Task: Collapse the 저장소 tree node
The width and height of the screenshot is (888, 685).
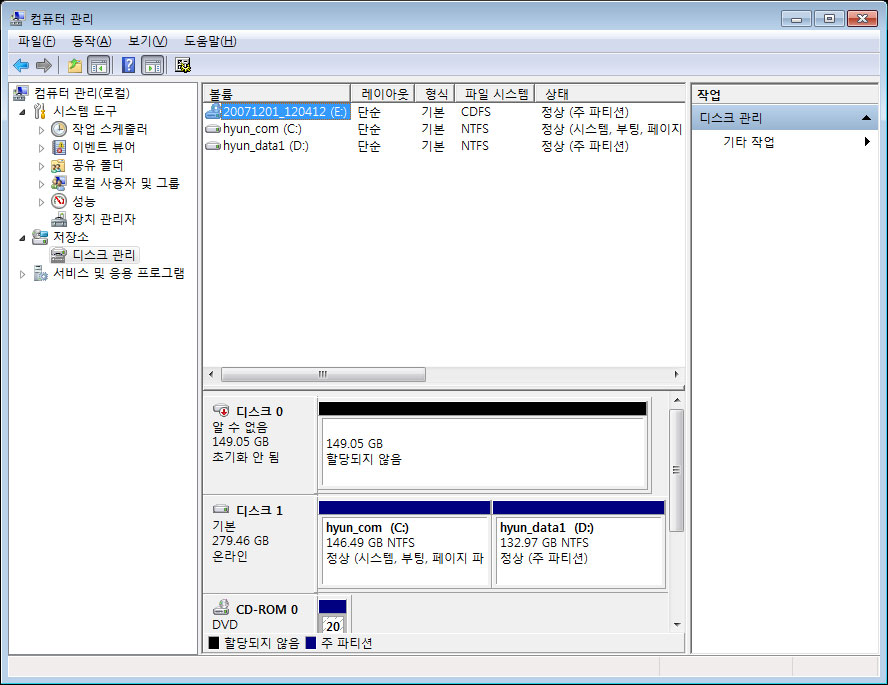Action: coord(22,238)
